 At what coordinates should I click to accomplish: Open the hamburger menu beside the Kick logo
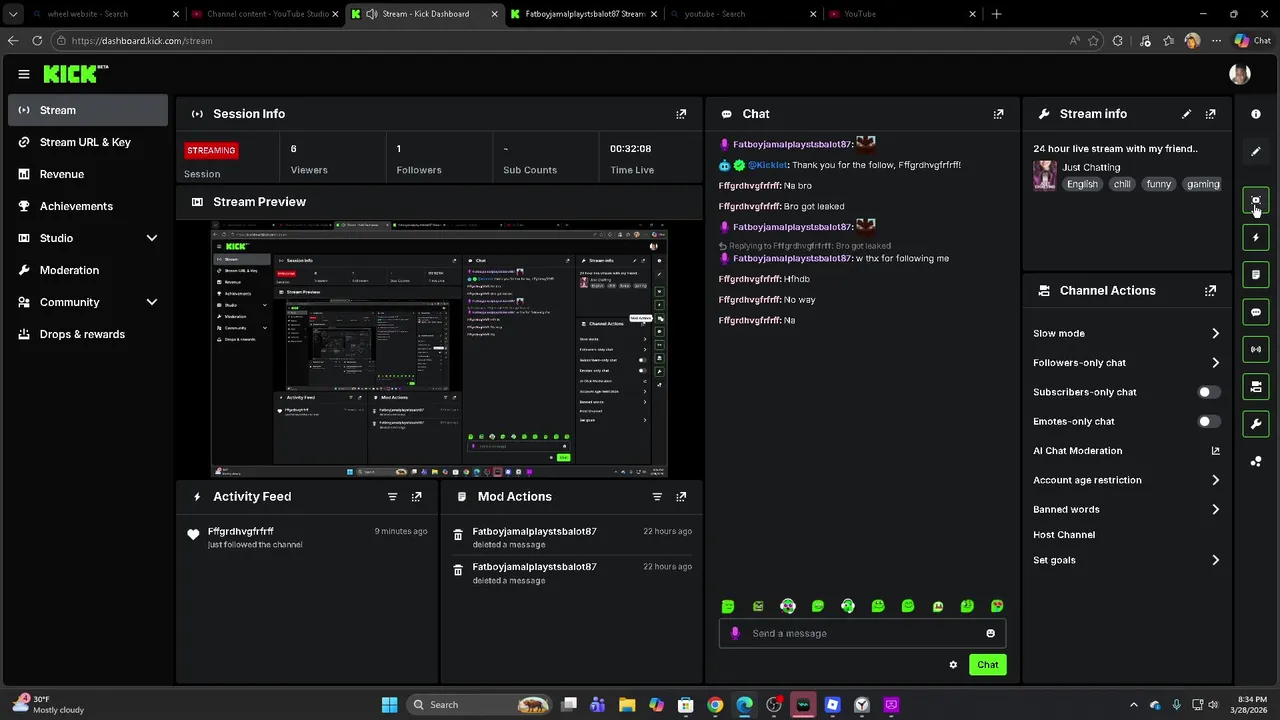24,74
